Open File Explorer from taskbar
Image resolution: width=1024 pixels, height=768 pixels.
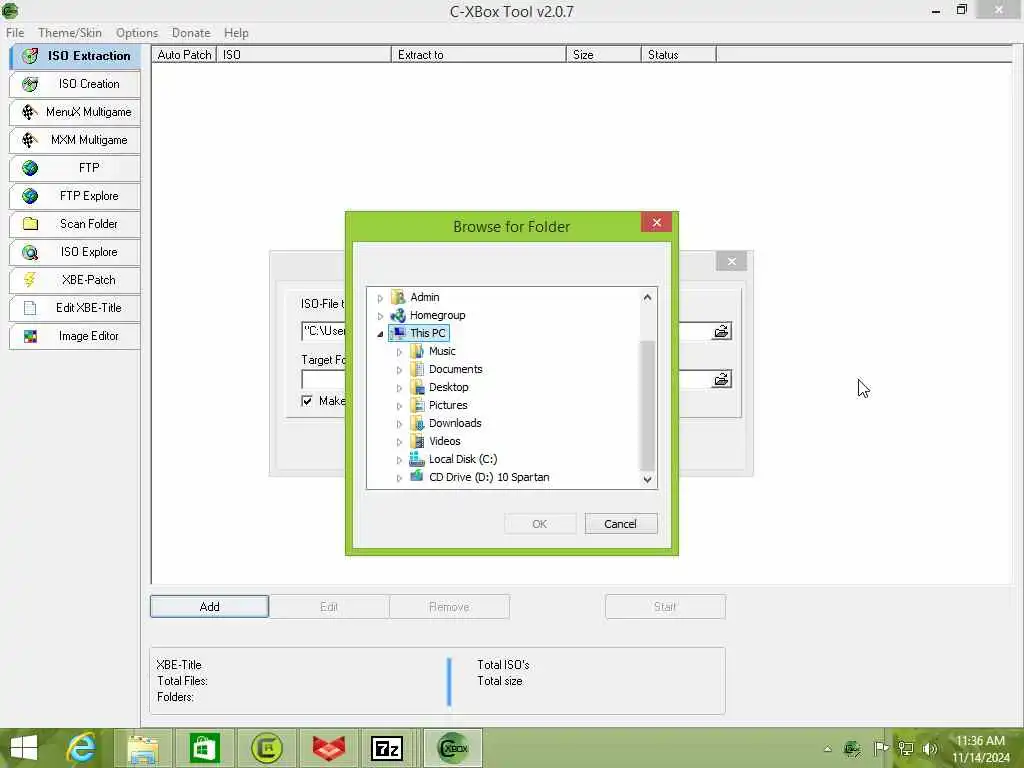[142, 748]
